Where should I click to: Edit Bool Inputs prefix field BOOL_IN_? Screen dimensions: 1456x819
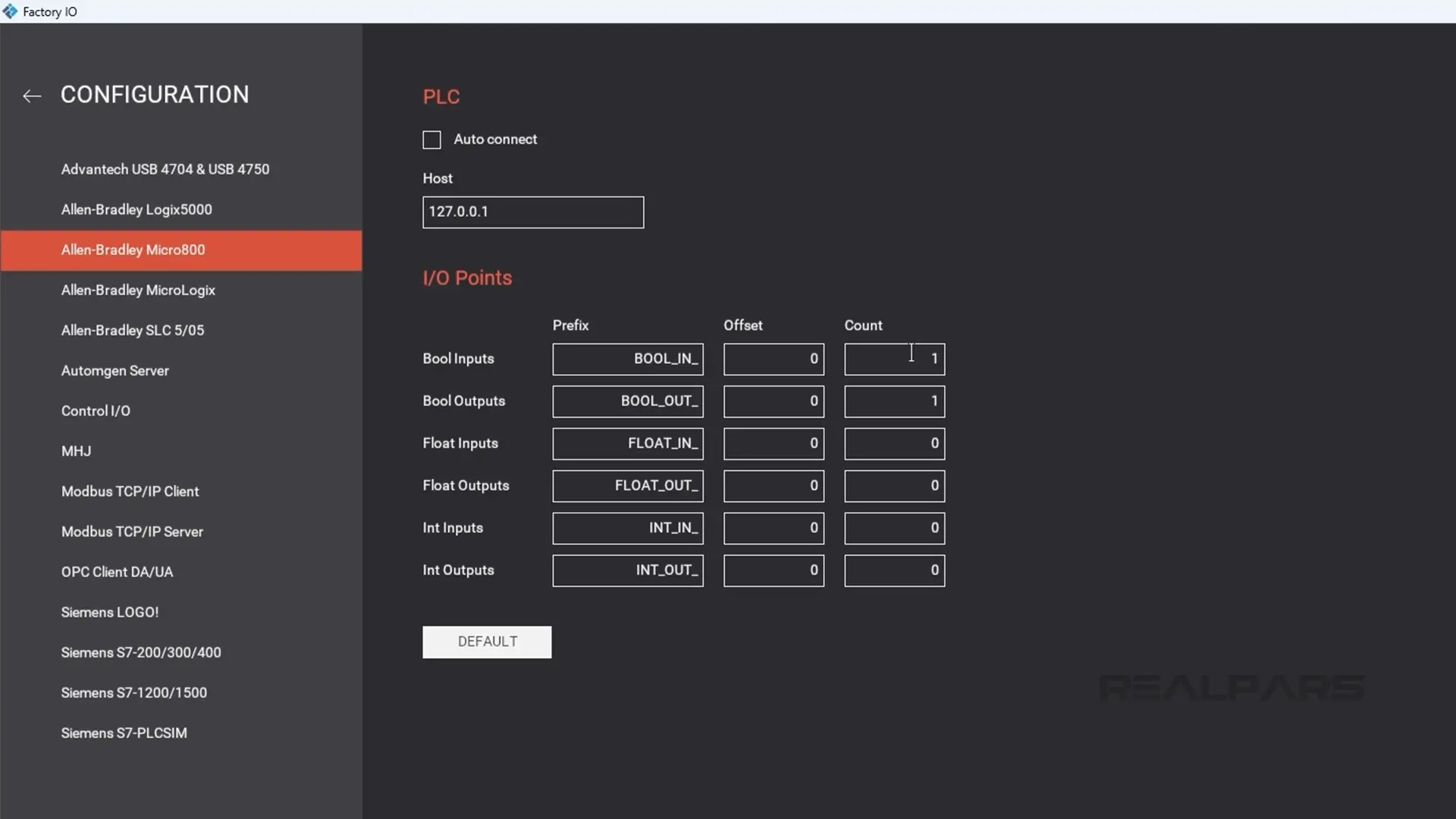628,359
